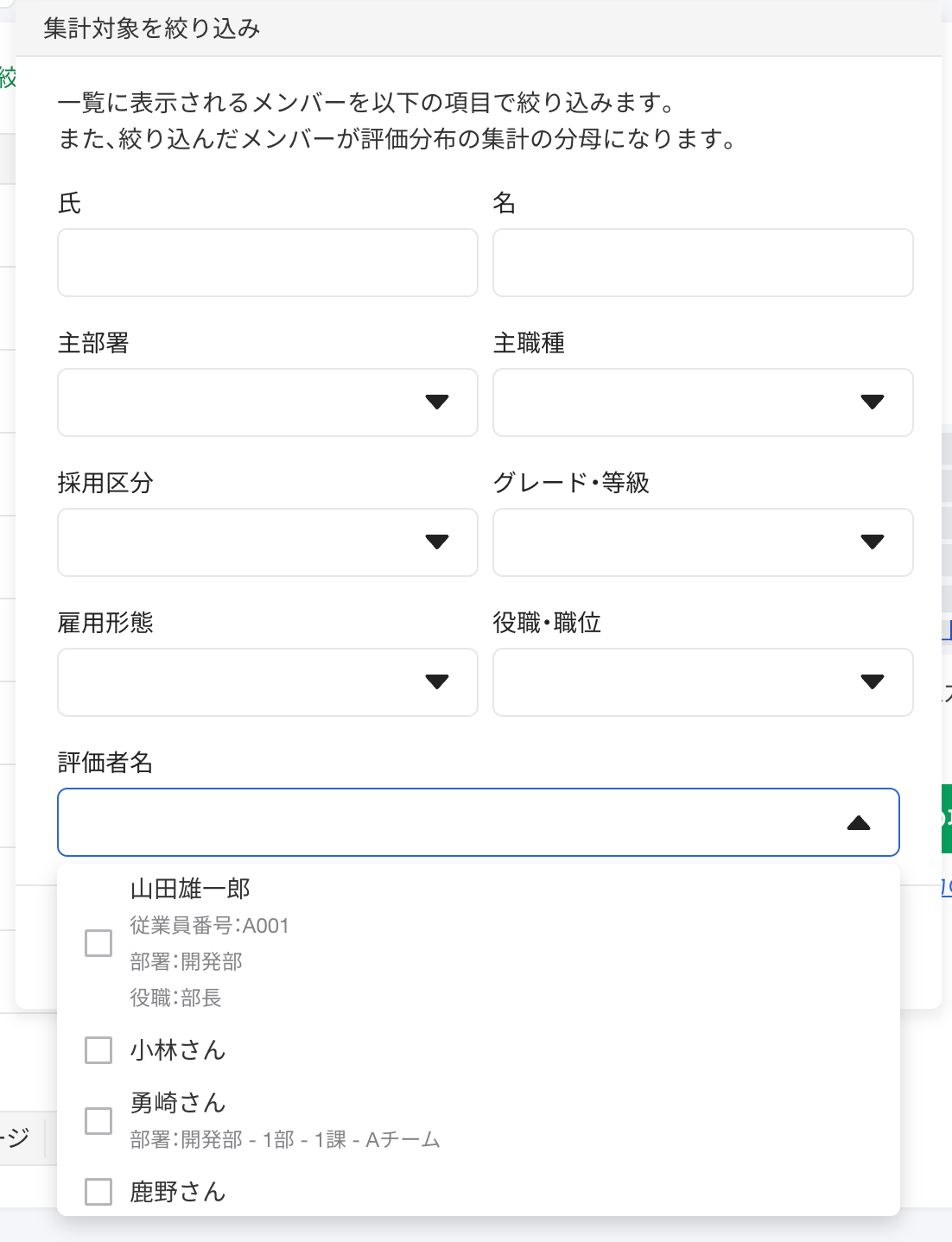
Task: Collapse 評価者名 list with up arrow
Action: click(859, 823)
